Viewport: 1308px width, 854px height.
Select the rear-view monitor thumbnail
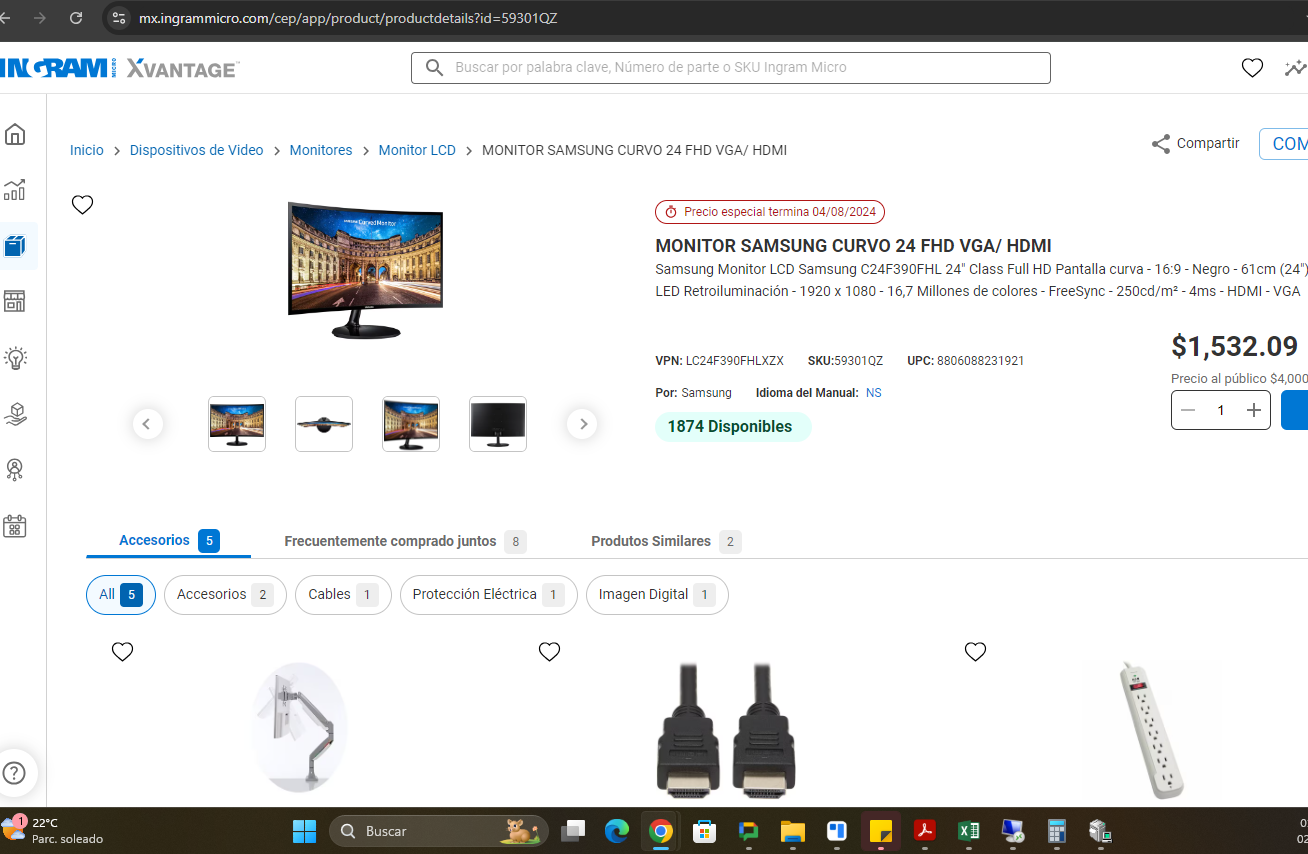tap(498, 424)
